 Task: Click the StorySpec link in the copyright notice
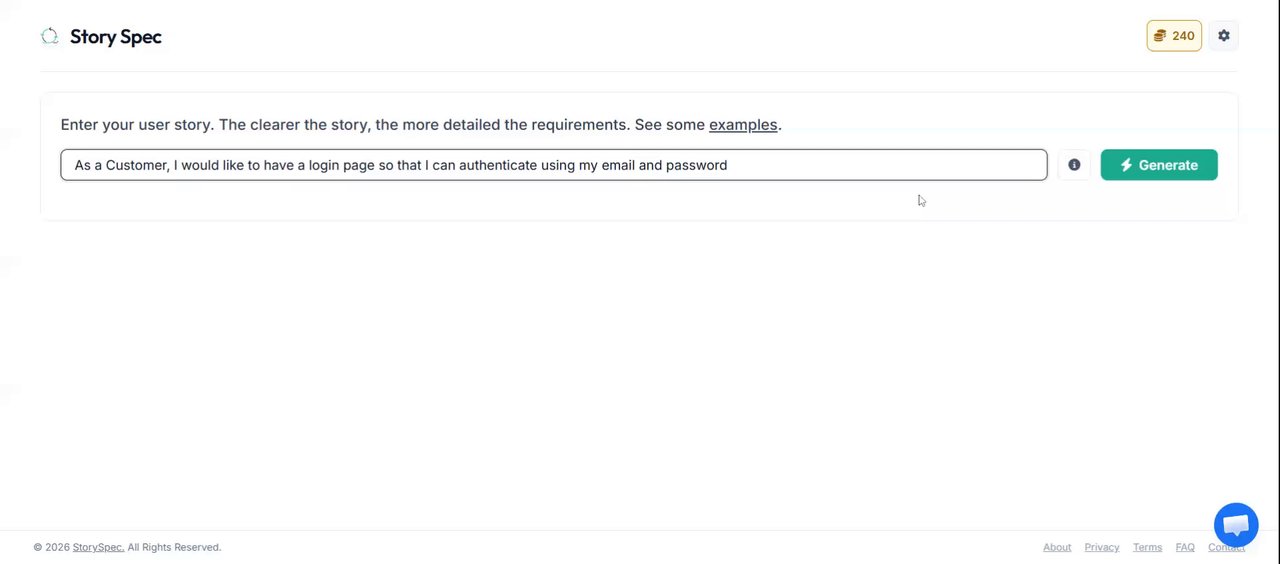(x=99, y=547)
